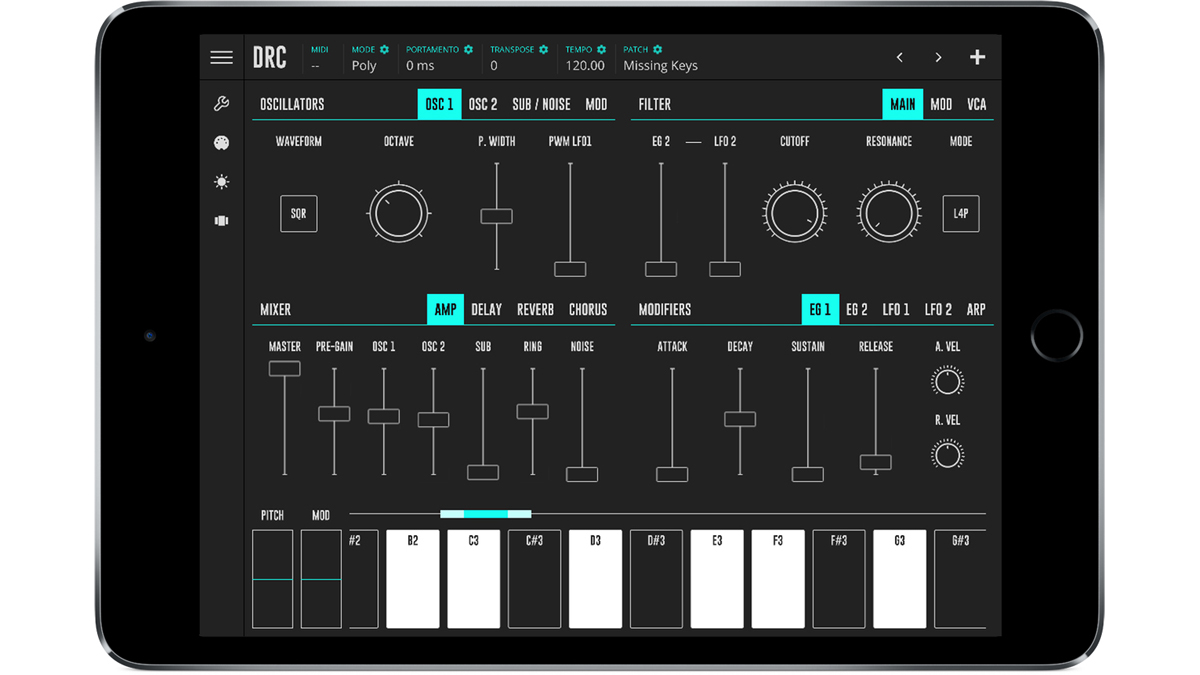
Task: Click mixer OSC 2 slider handle
Action: coord(433,420)
